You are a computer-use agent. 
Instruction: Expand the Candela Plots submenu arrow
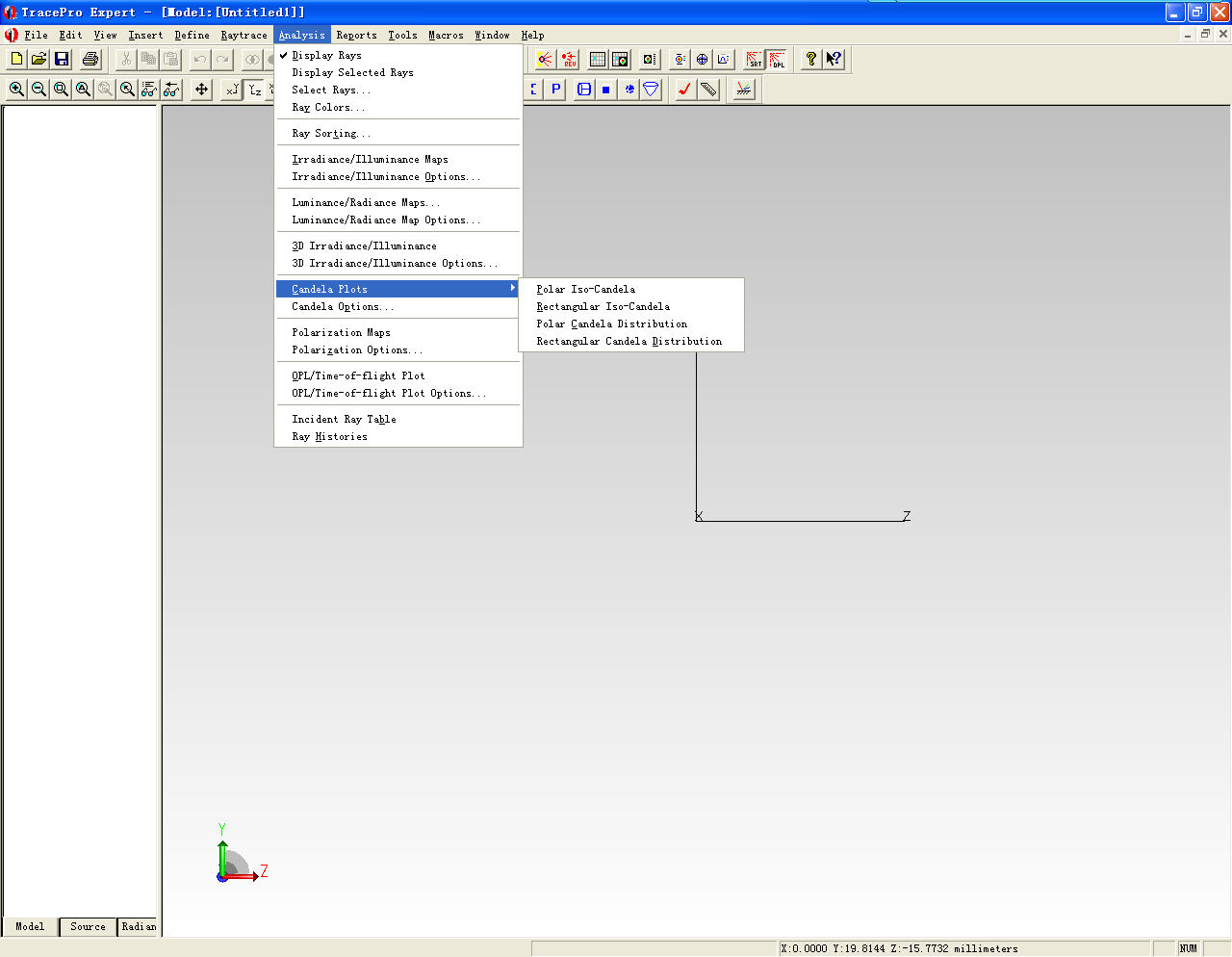(x=513, y=288)
